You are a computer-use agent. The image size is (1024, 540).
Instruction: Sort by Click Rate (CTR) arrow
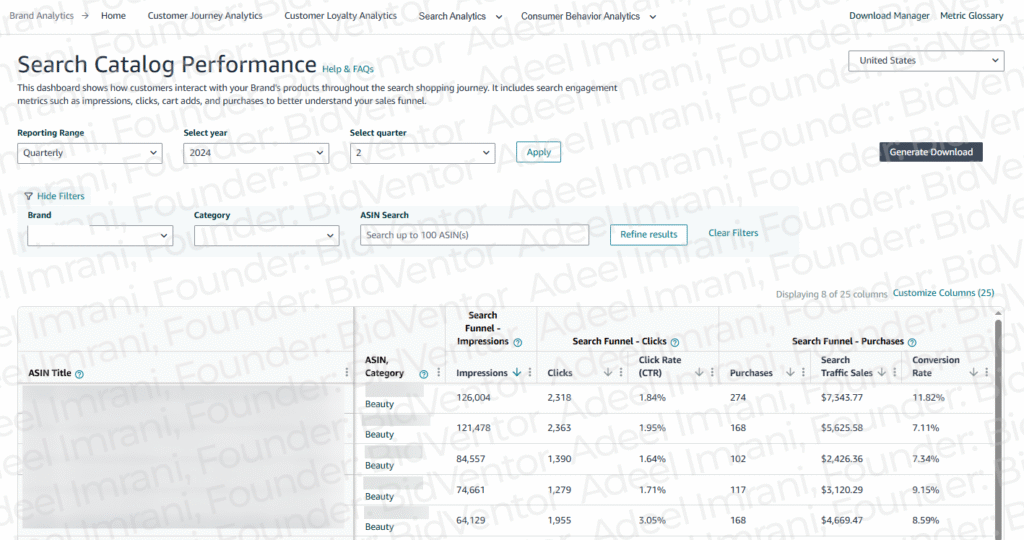pyautogui.click(x=699, y=372)
